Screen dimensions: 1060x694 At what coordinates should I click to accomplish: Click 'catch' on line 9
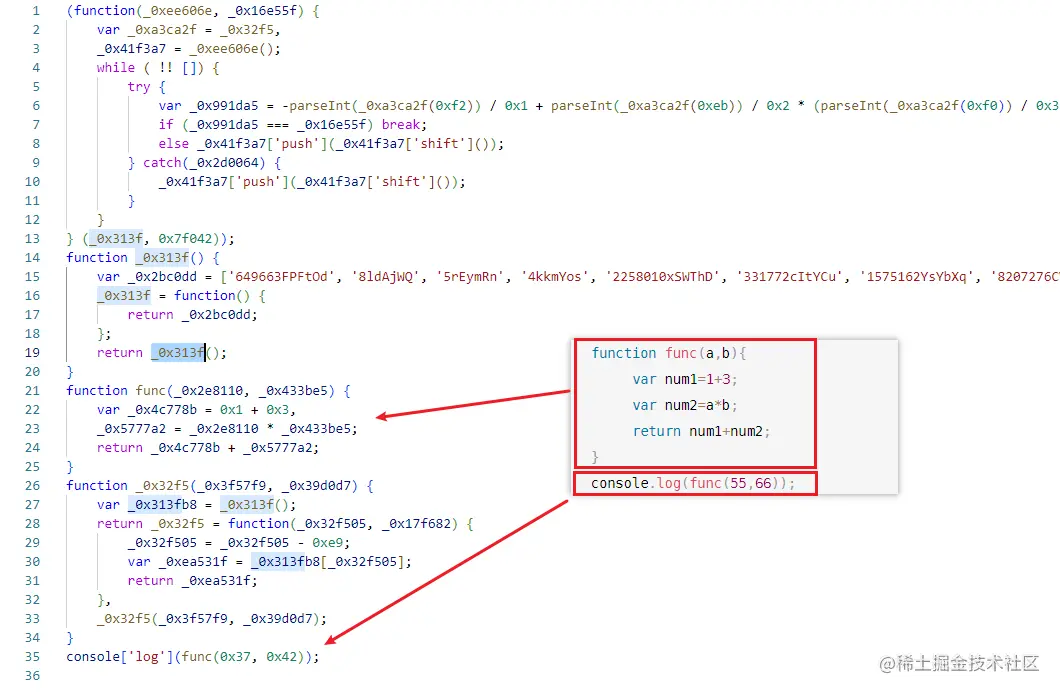162,163
